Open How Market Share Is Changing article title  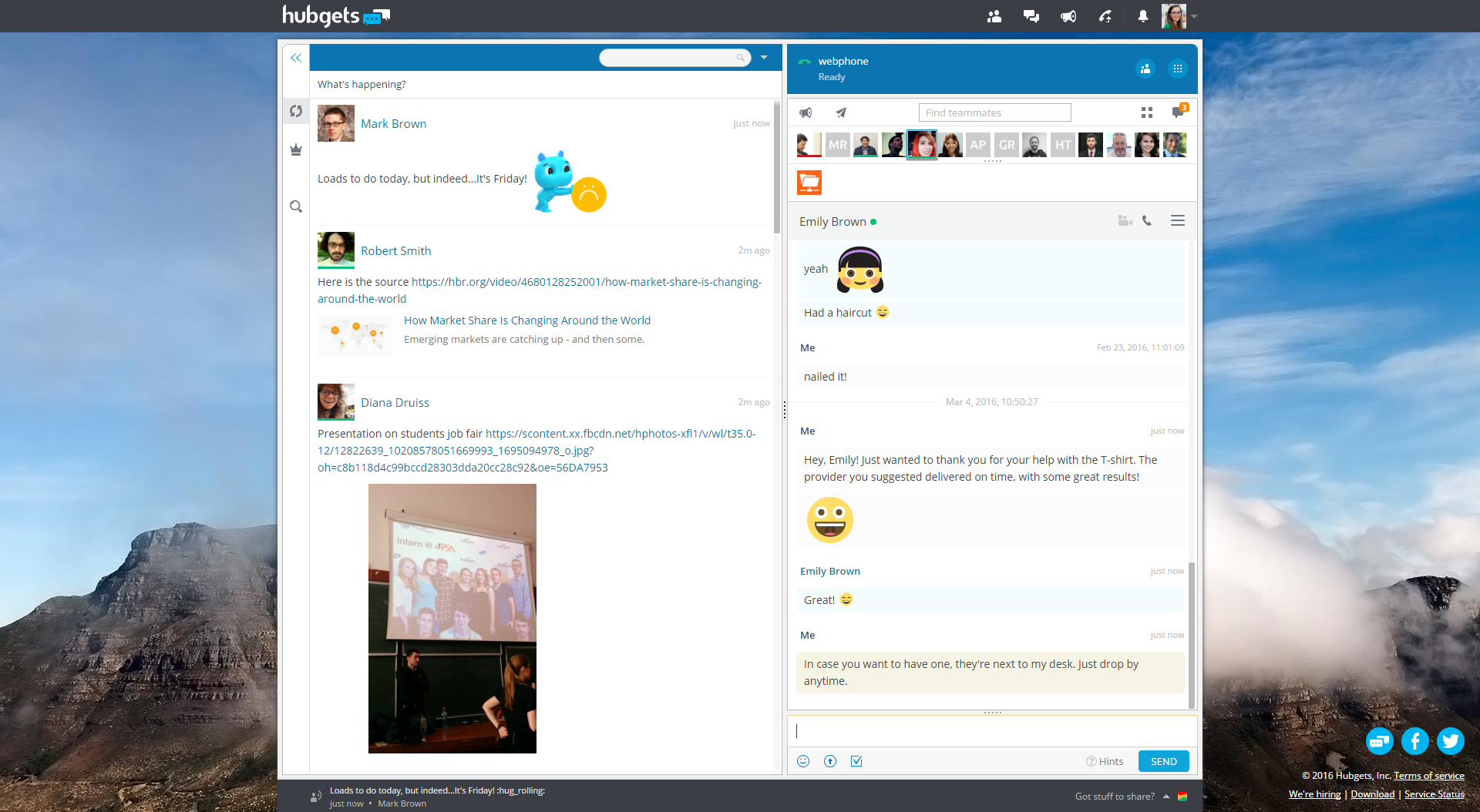(x=527, y=320)
